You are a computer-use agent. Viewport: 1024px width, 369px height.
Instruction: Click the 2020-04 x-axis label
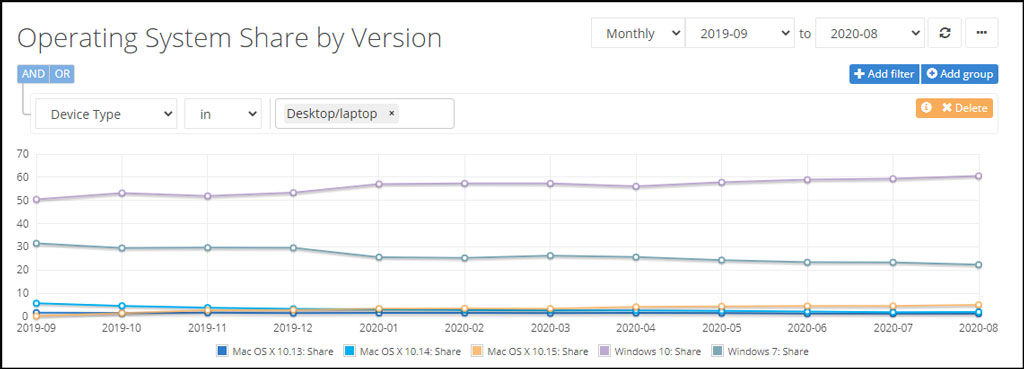pos(635,327)
